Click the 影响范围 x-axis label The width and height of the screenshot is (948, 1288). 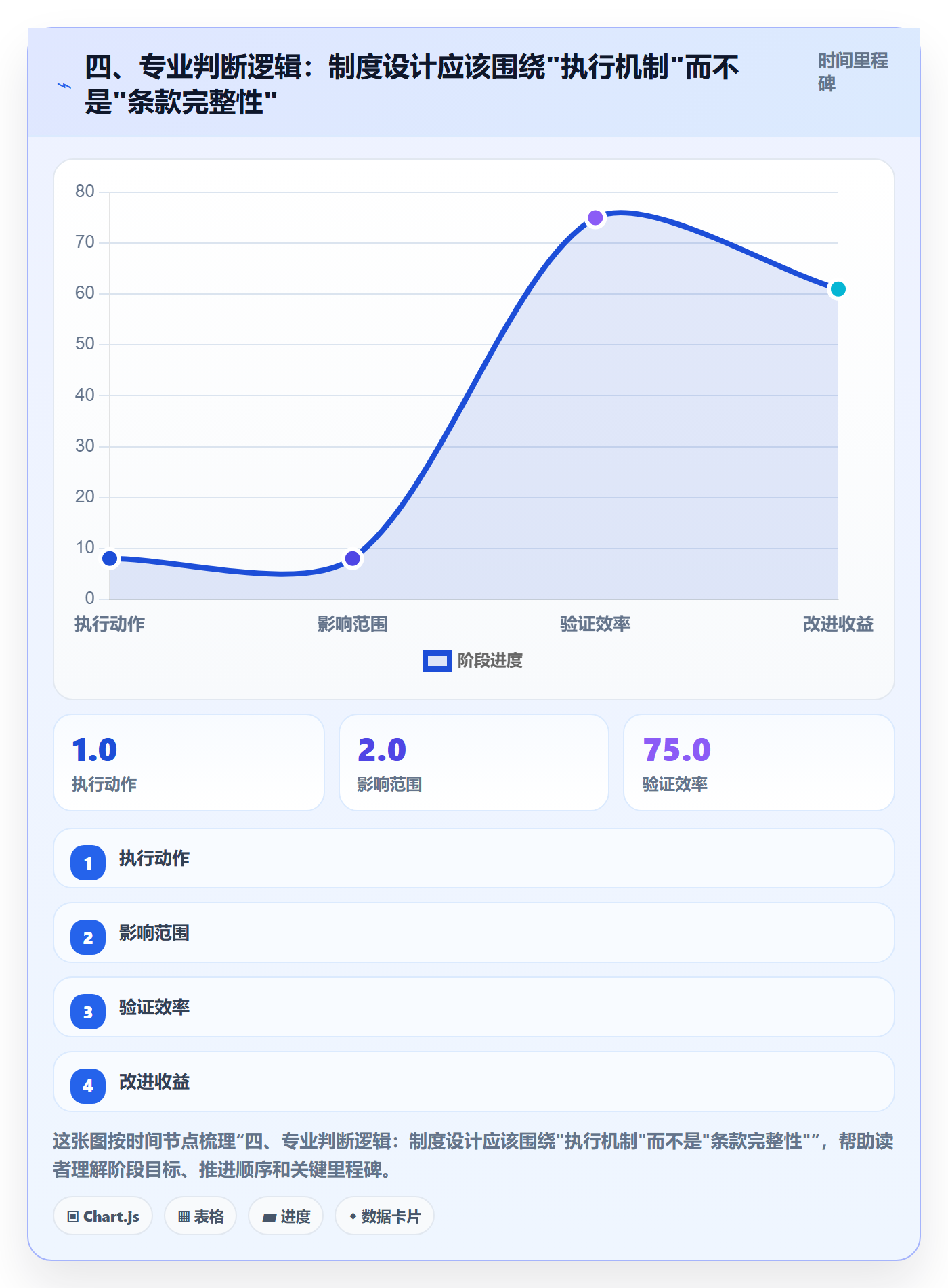(353, 624)
